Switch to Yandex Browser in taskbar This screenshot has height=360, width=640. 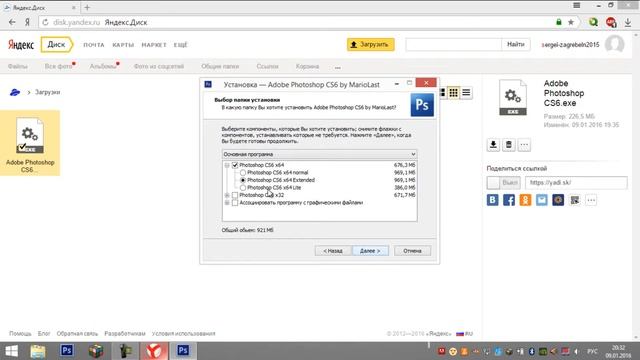pyautogui.click(x=154, y=351)
